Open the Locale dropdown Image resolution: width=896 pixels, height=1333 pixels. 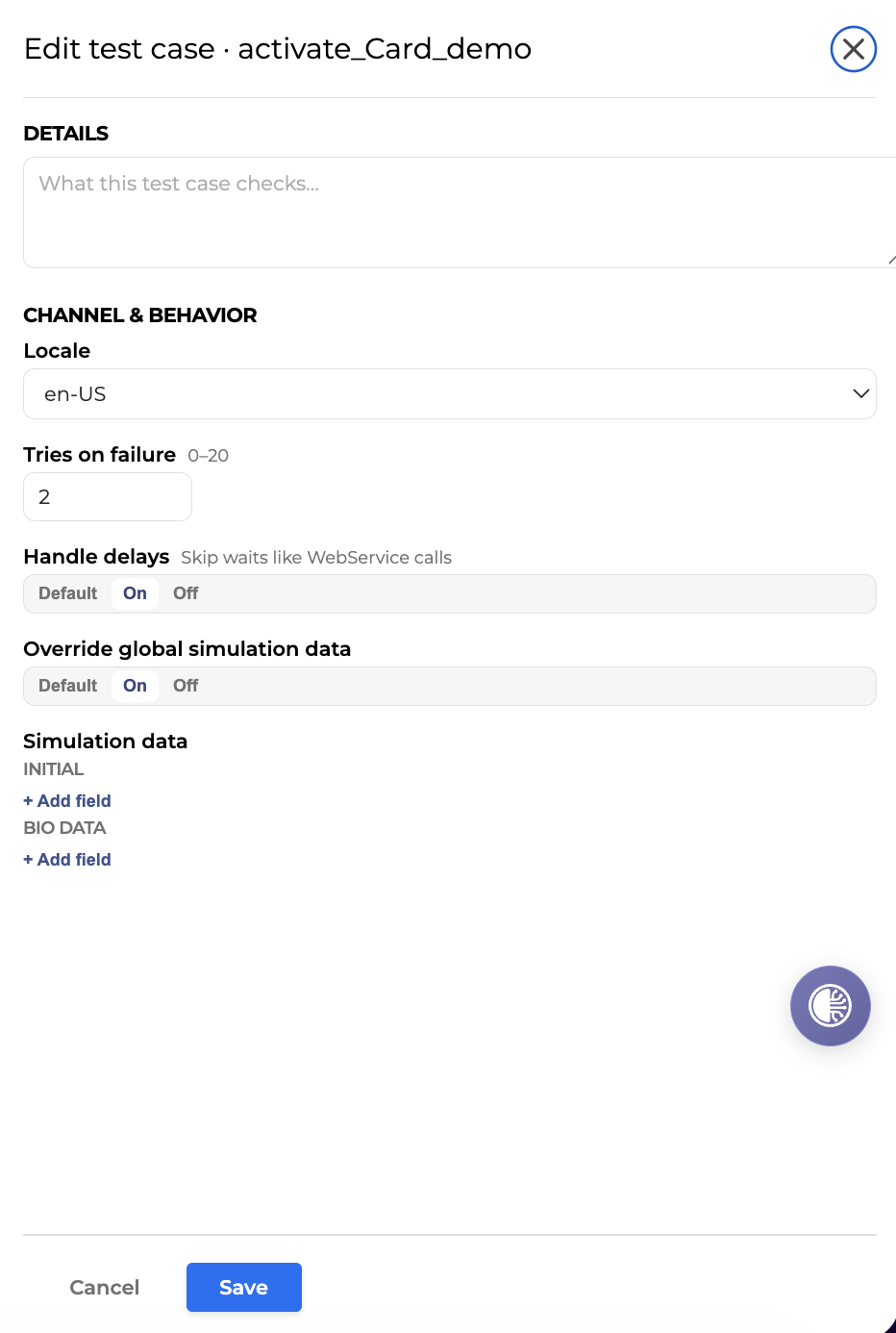pos(450,394)
